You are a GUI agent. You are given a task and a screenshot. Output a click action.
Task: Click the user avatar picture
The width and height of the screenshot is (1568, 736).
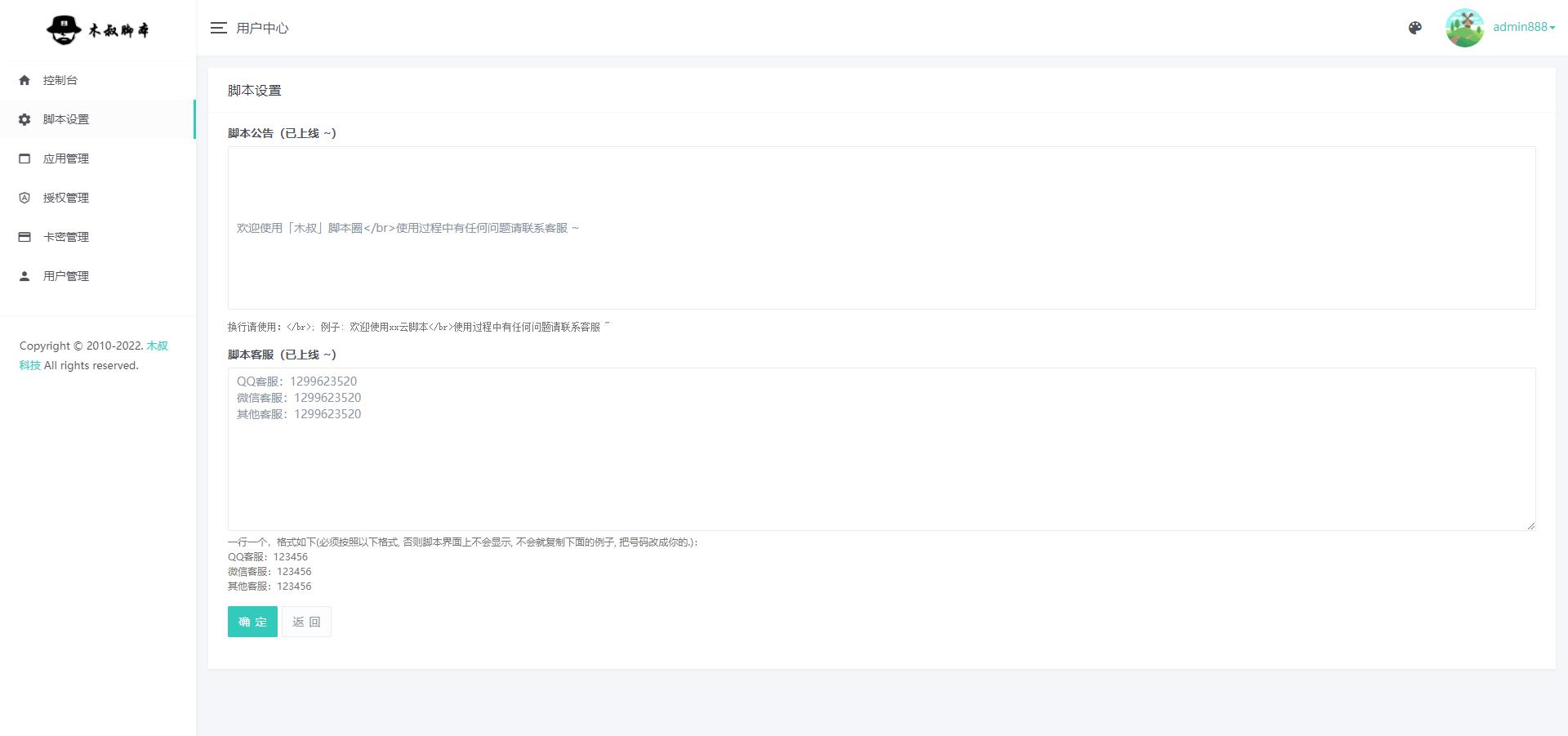(x=1464, y=28)
